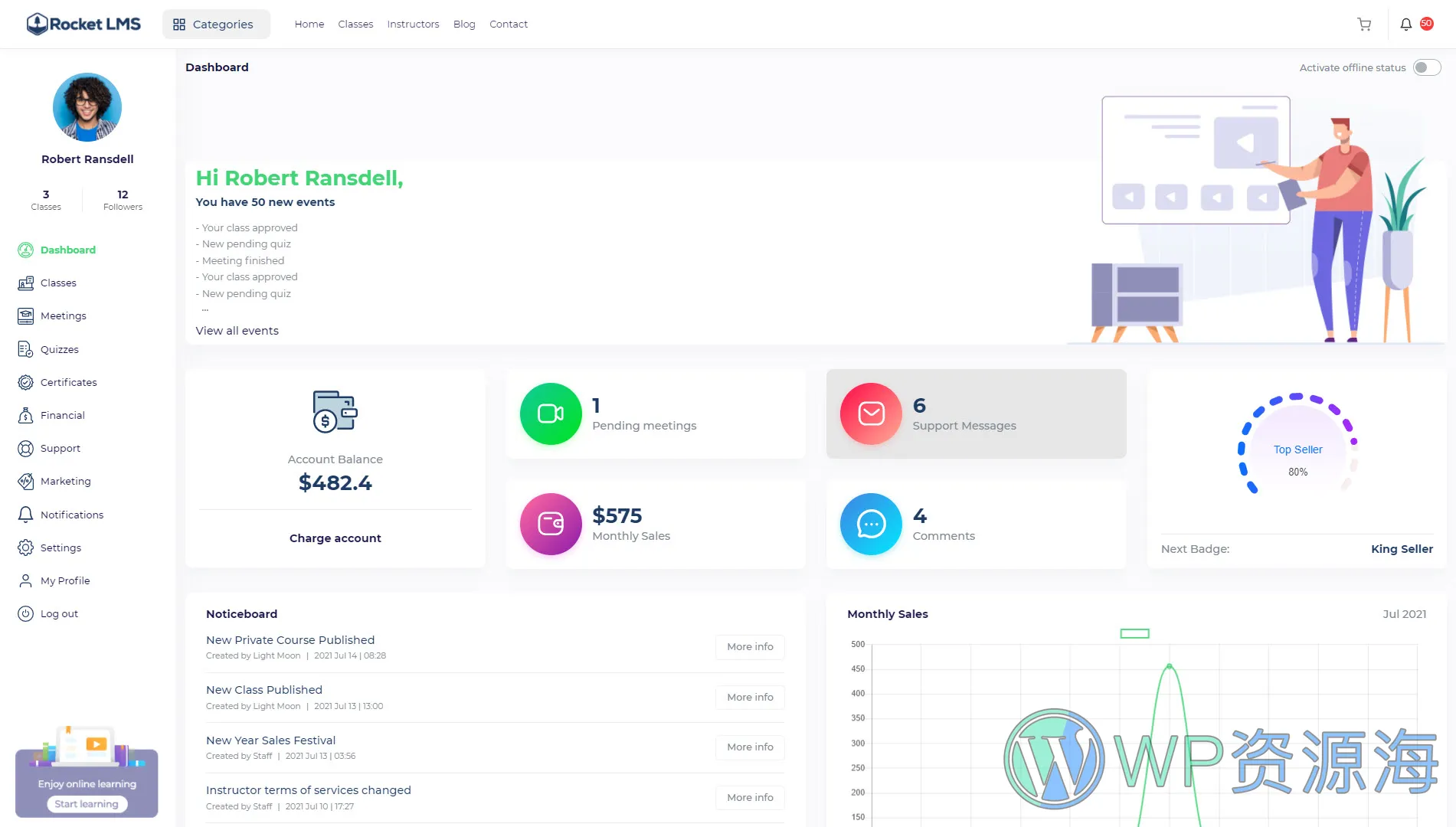This screenshot has height=827, width=1456.
Task: More info for New Class Published
Action: [750, 698]
